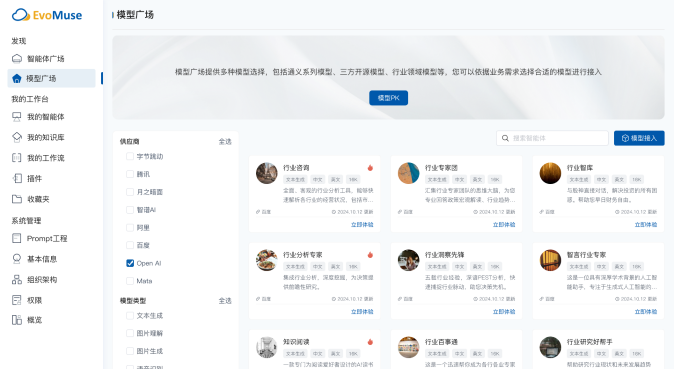The image size is (674, 369).
Task: Click the 搜索智能体 search input field
Action: tap(552, 138)
